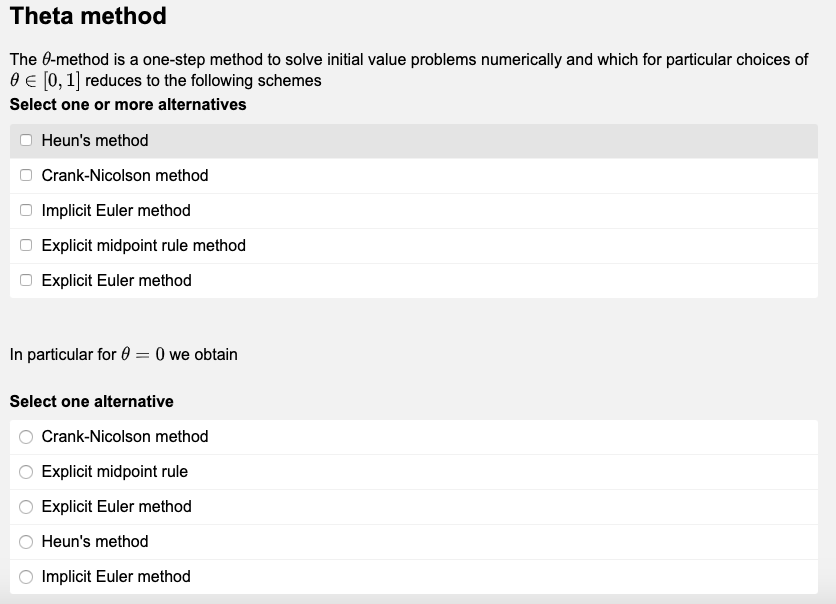Check the Crank-Nicolson method checkbox
The height and width of the screenshot is (604, 836).
(x=26, y=176)
